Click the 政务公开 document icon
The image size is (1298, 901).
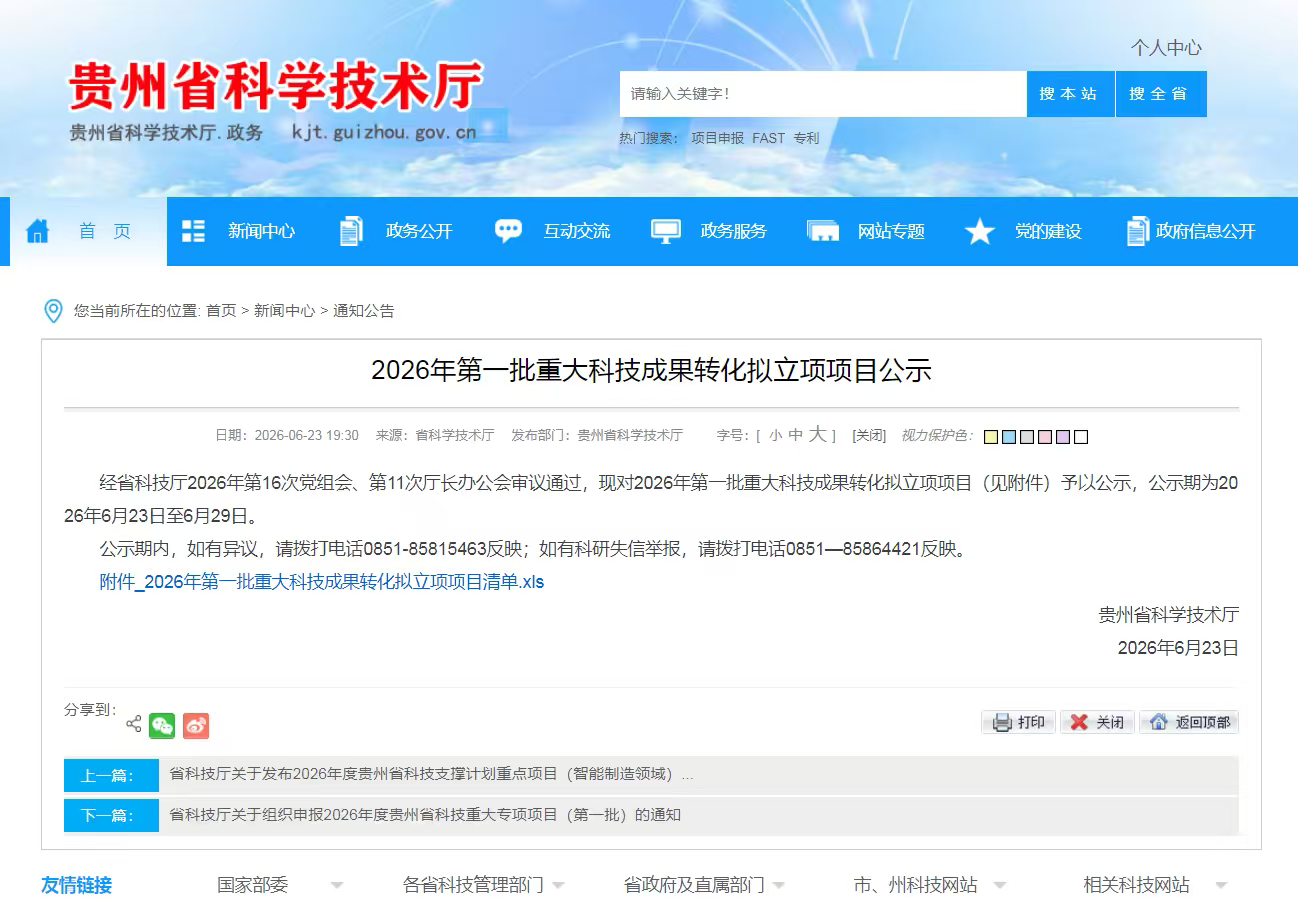click(x=351, y=231)
